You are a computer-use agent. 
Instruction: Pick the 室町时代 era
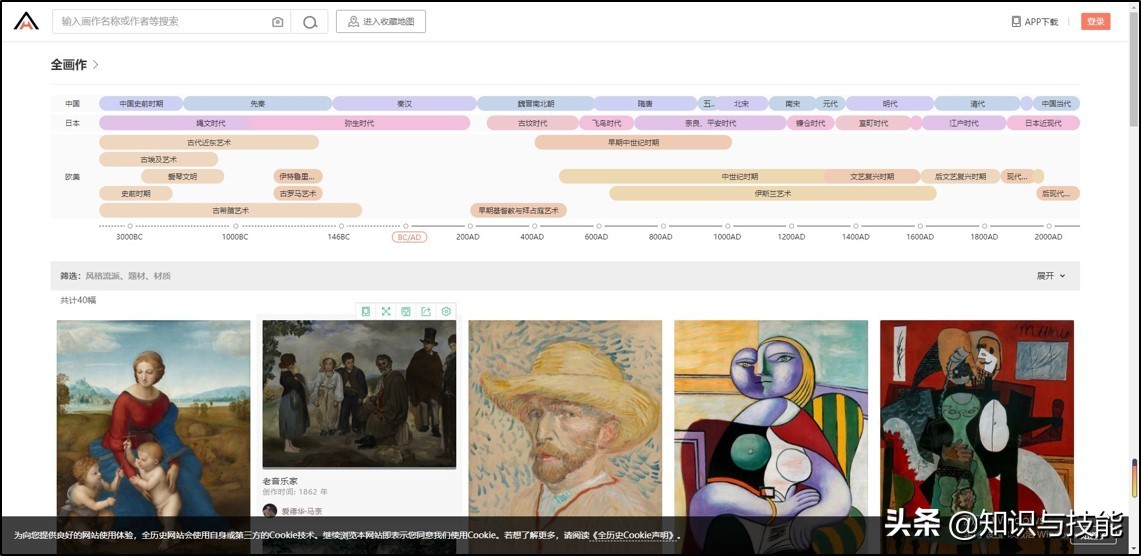pyautogui.click(x=872, y=124)
